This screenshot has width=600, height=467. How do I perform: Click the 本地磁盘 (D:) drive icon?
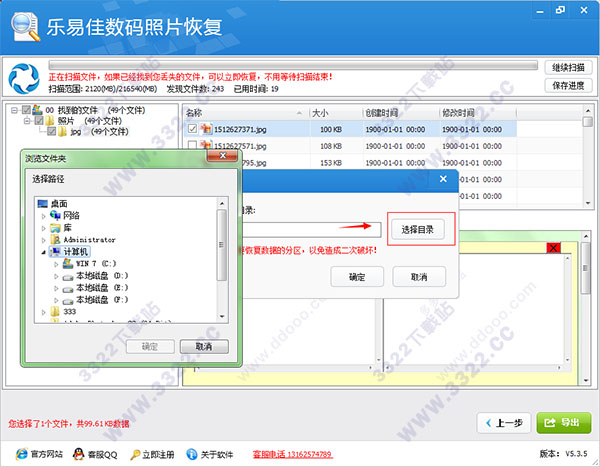(x=68, y=276)
